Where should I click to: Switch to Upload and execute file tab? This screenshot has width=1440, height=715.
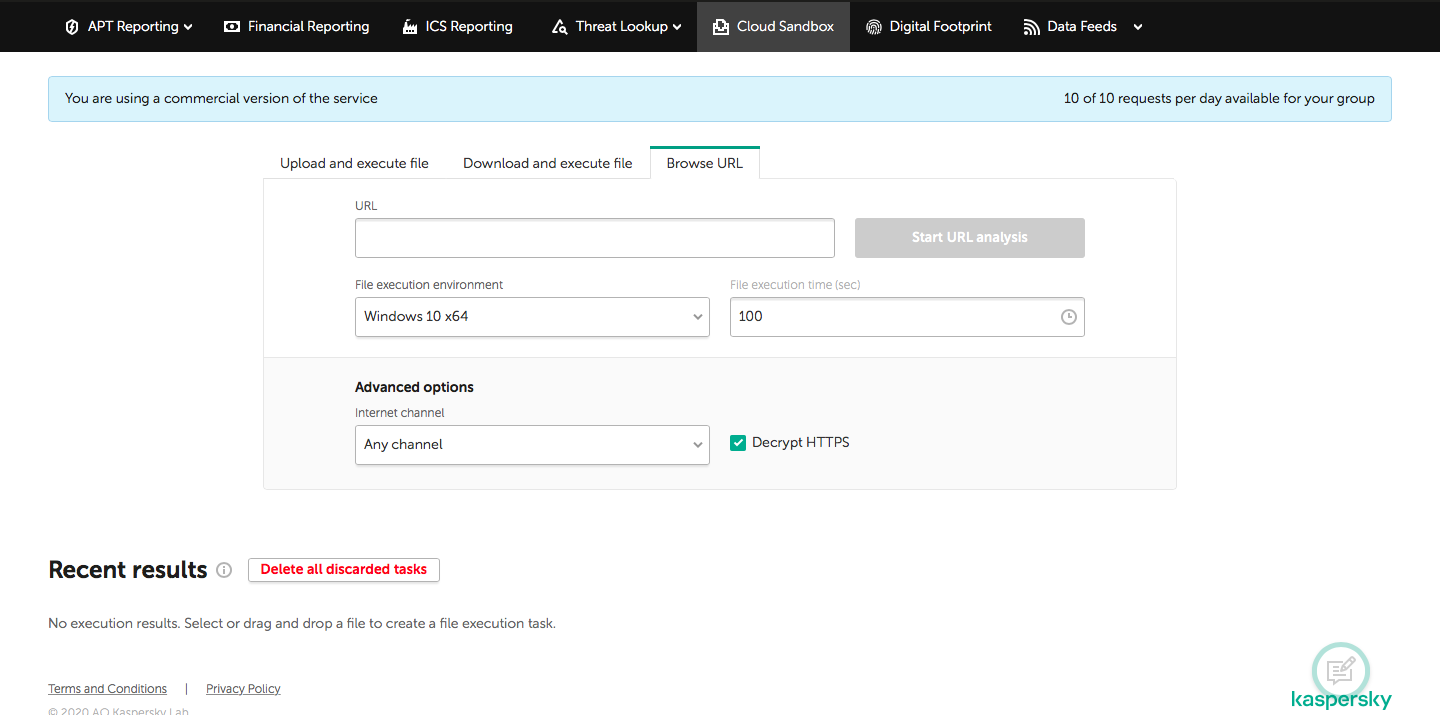point(354,163)
